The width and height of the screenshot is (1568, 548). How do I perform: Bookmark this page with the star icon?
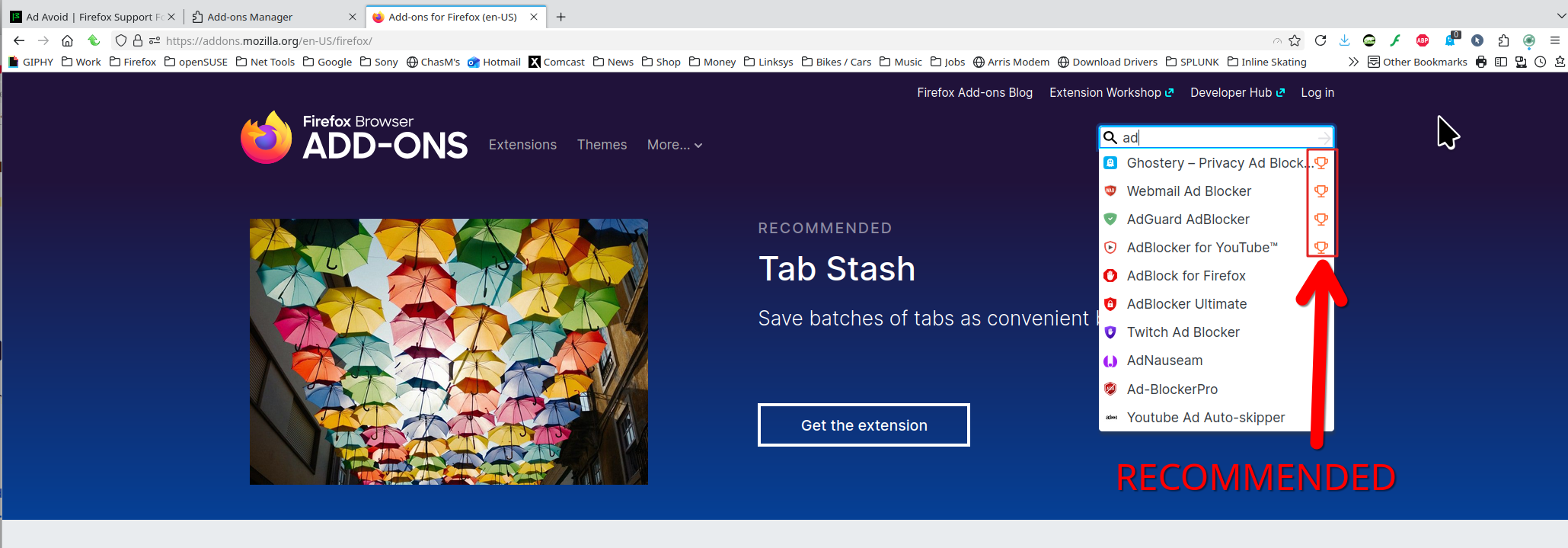[1295, 40]
